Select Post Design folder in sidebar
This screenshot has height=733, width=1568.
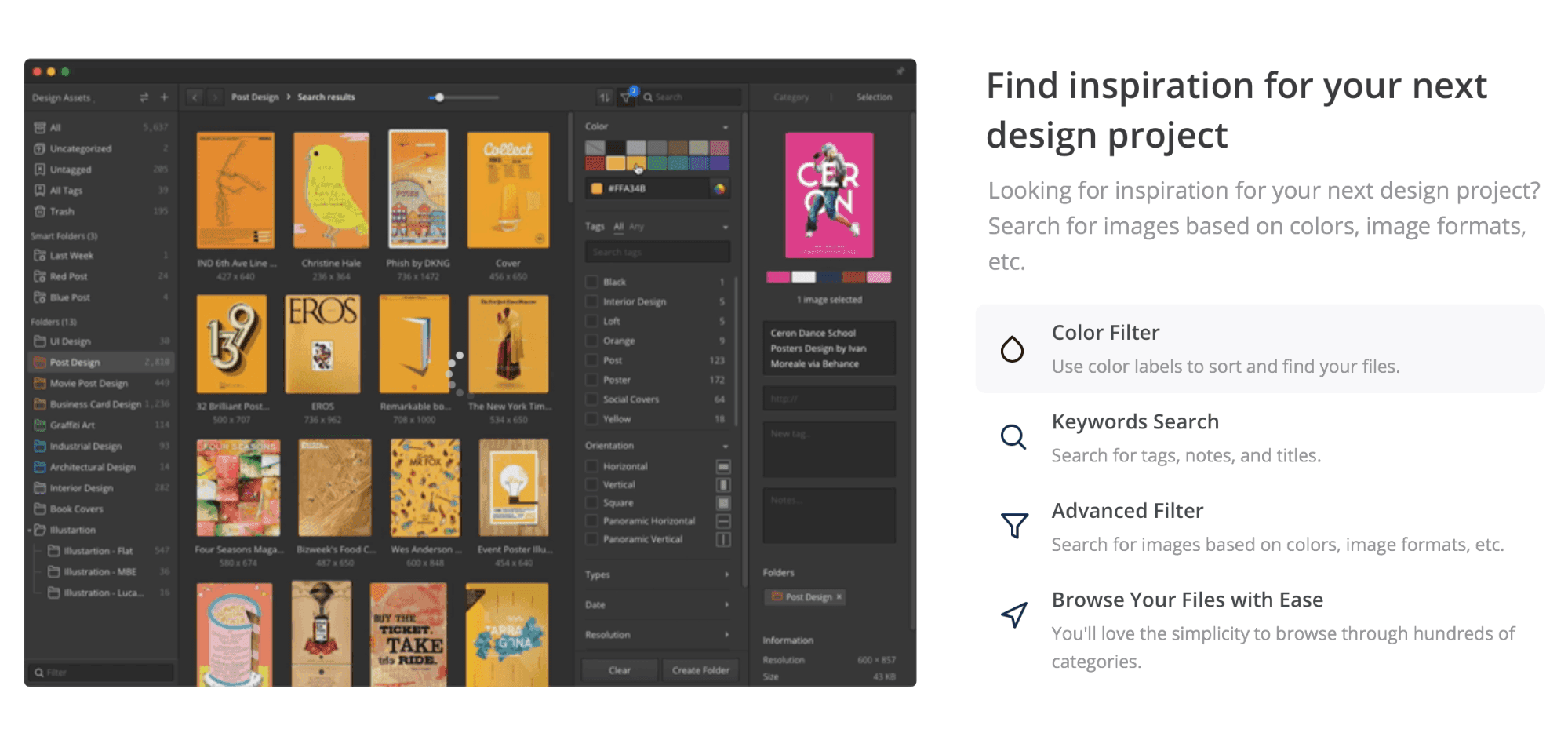pos(101,363)
